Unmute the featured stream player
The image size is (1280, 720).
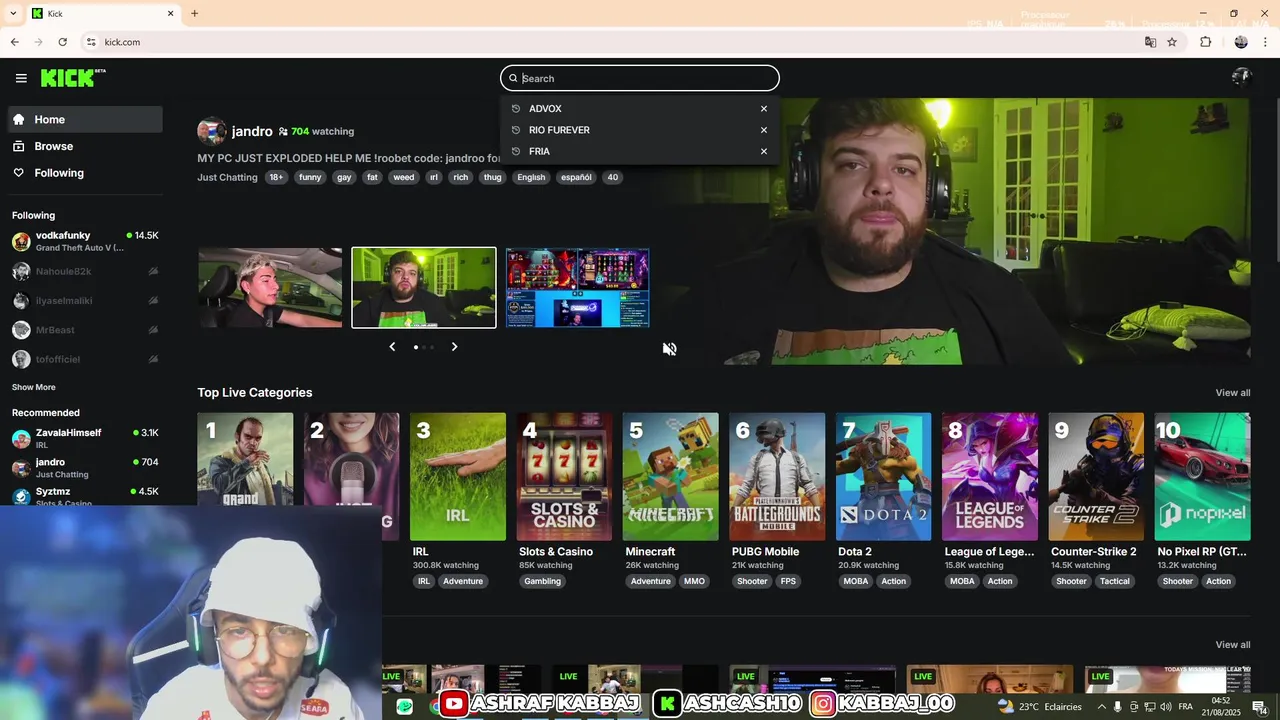coord(669,348)
